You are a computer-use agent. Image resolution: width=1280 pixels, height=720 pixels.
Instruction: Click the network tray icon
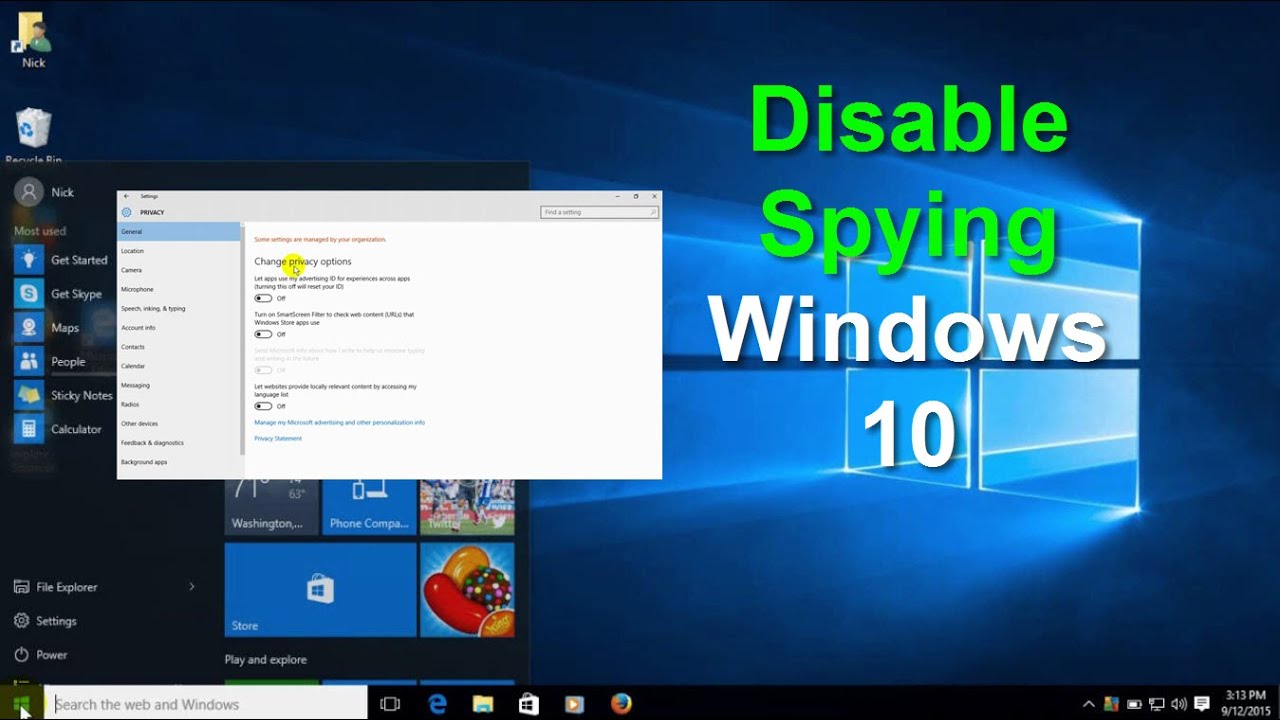1157,704
